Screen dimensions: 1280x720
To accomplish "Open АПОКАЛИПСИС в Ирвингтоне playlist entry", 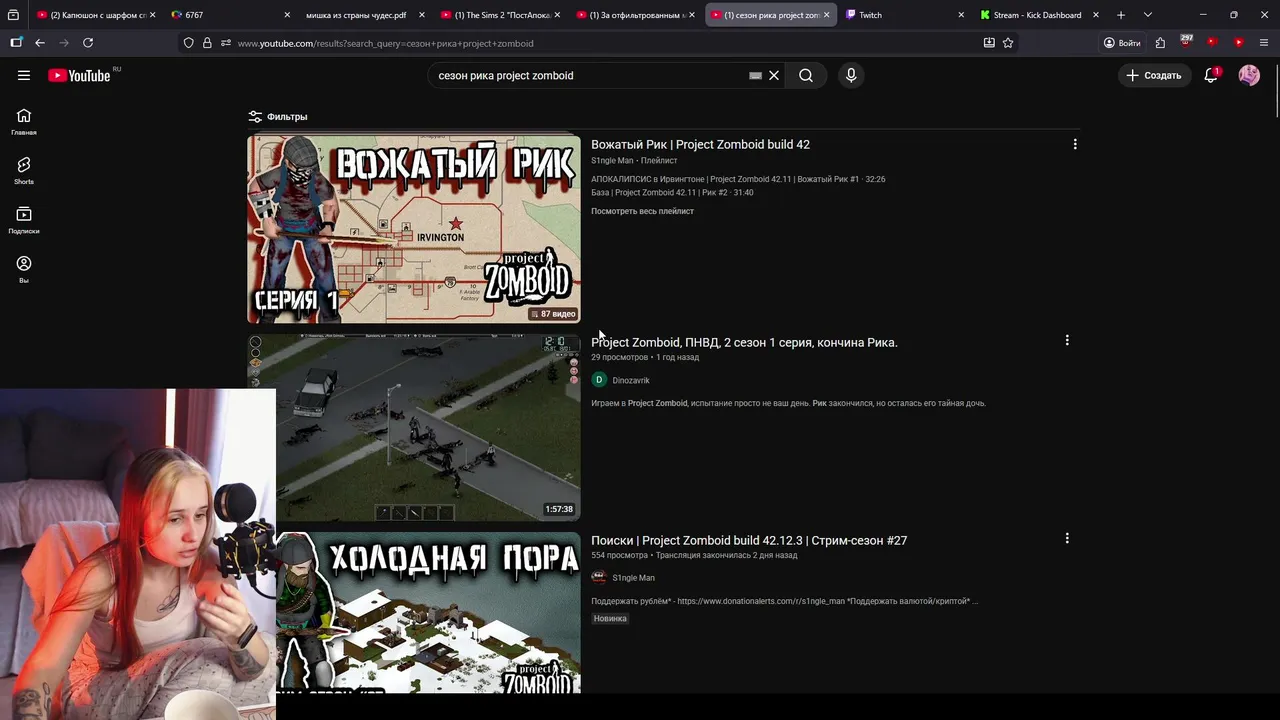I will [x=738, y=179].
